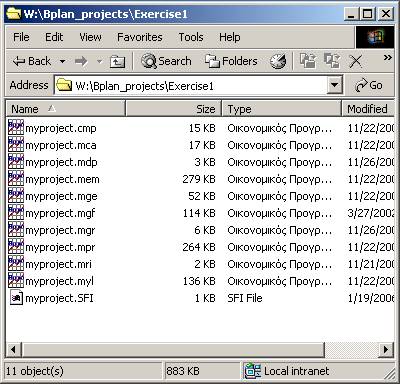Sort by the Name column header
The image size is (400, 384).
(x=66, y=109)
